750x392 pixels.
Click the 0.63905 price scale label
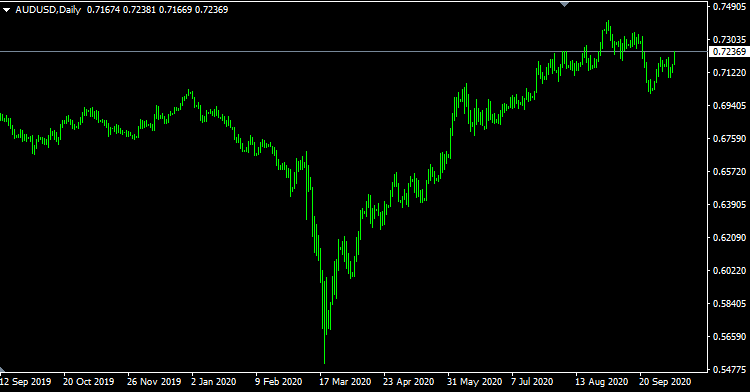pos(729,205)
